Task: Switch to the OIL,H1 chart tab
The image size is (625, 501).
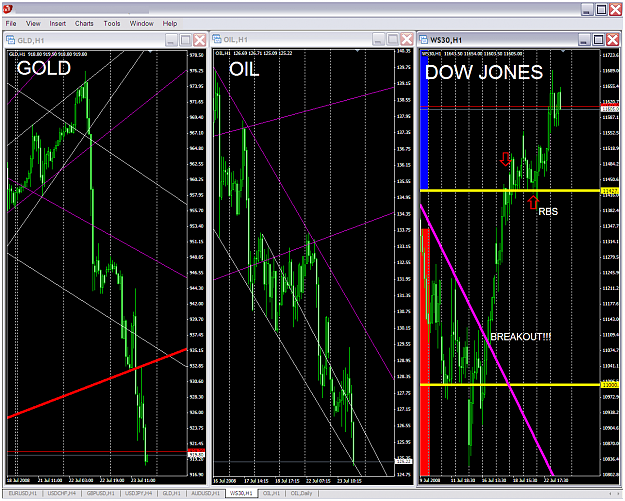Action: pos(271,493)
